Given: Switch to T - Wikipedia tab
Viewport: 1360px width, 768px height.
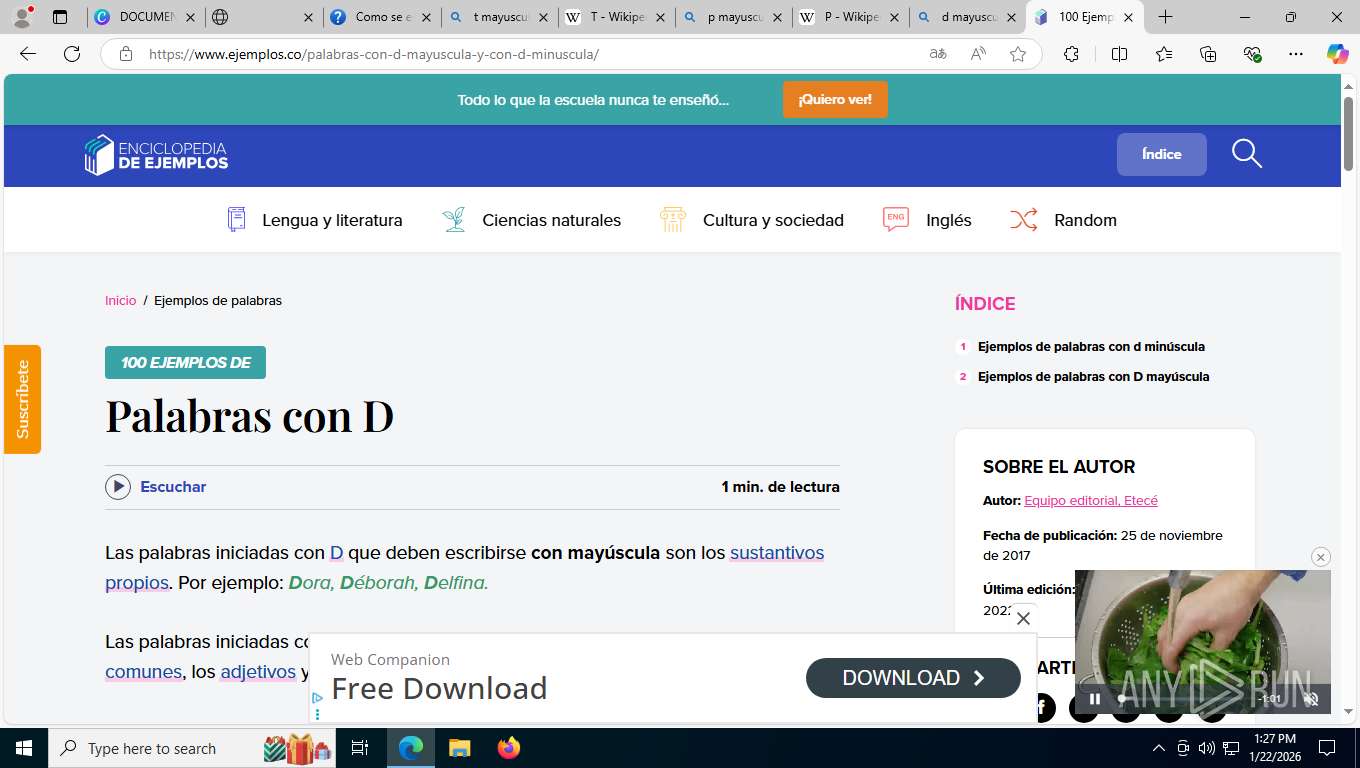Looking at the screenshot, I should [x=617, y=17].
